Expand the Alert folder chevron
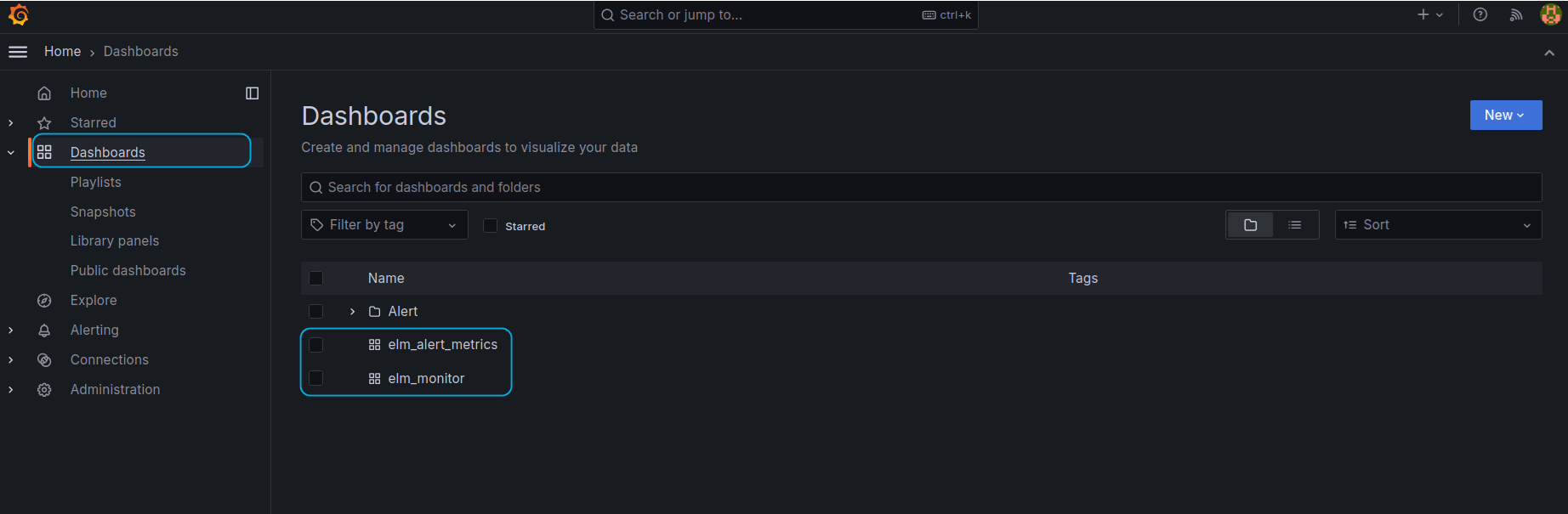 353,312
